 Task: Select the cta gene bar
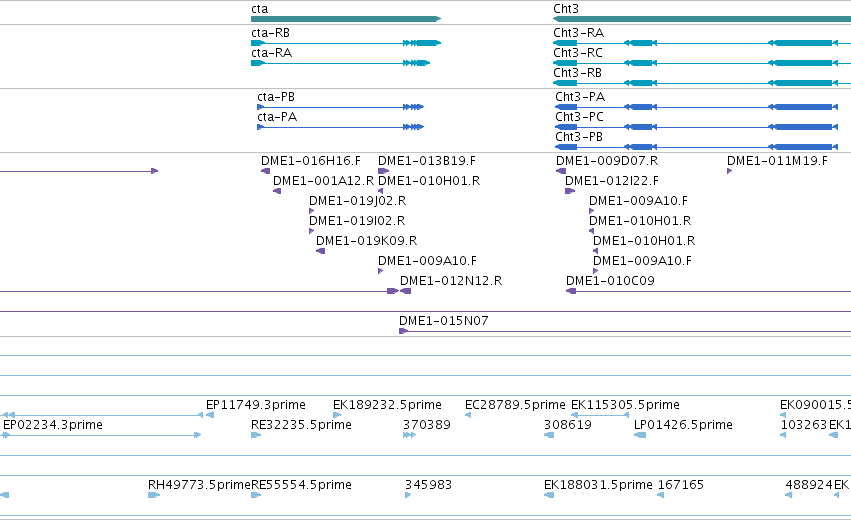(346, 19)
